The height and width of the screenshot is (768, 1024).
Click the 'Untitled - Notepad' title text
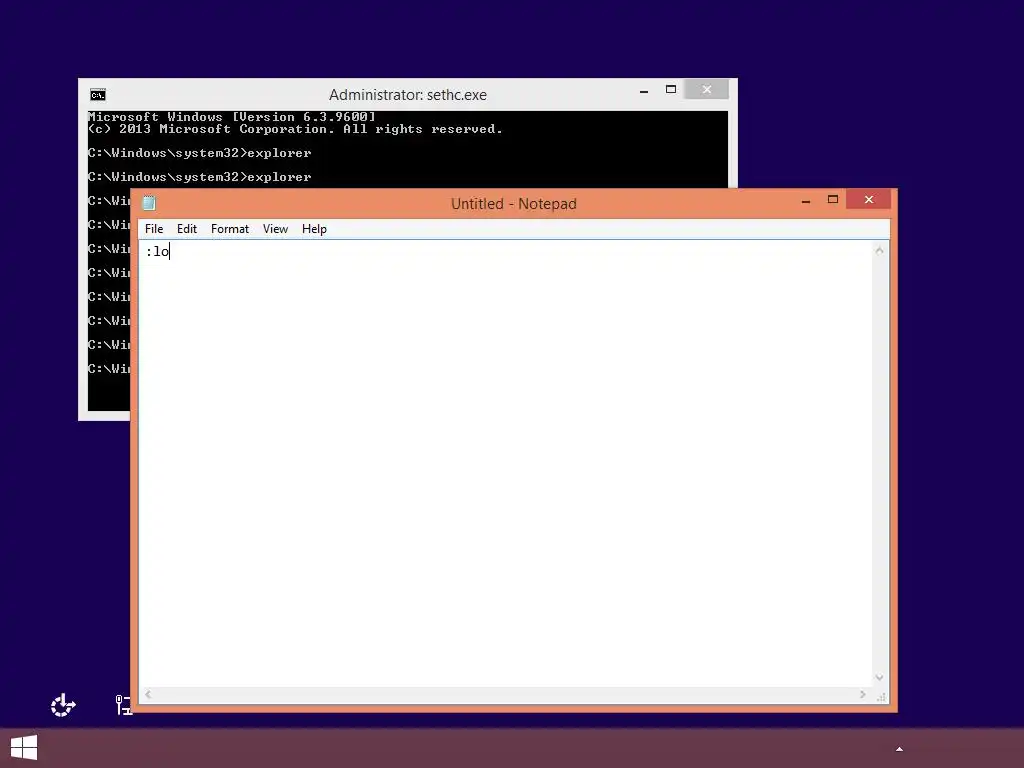(513, 204)
